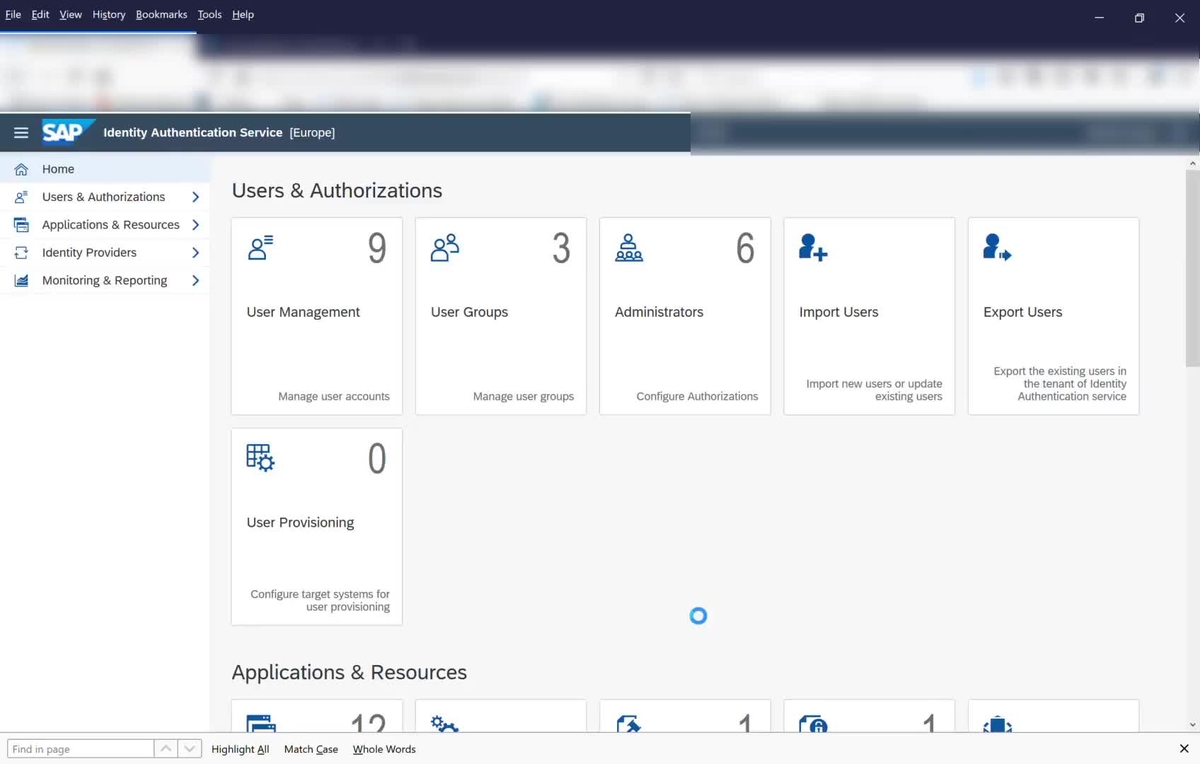Expand Applications & Resources chevron
This screenshot has height=764, width=1200.
pos(196,225)
